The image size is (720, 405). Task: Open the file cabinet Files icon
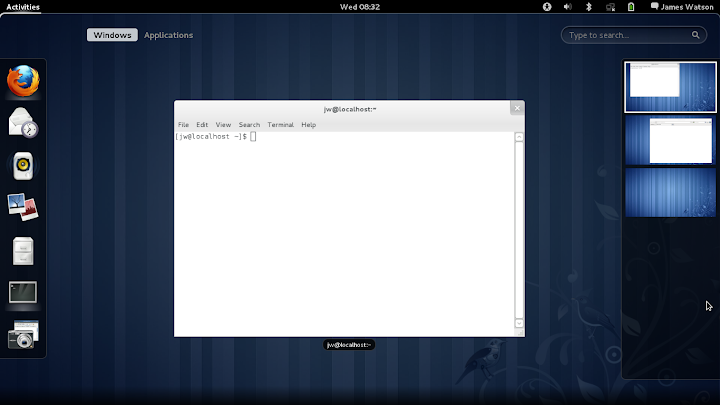[x=23, y=251]
